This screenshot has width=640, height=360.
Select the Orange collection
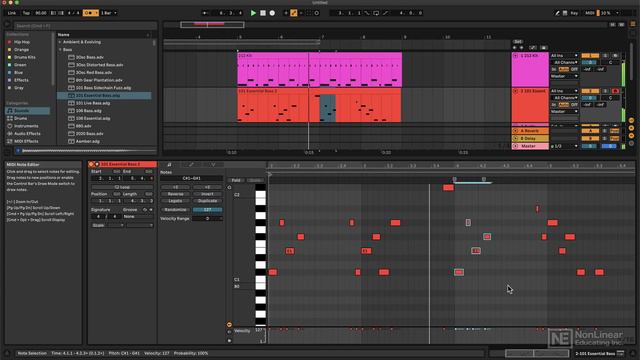click(x=21, y=50)
